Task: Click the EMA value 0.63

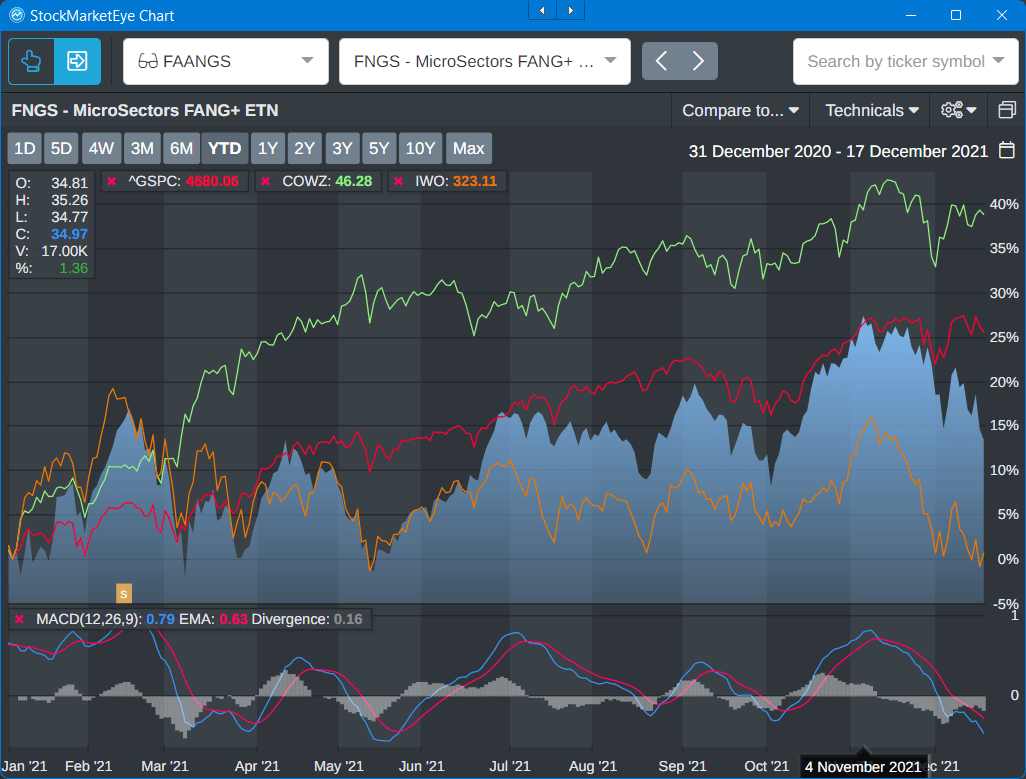Action: tap(233, 619)
